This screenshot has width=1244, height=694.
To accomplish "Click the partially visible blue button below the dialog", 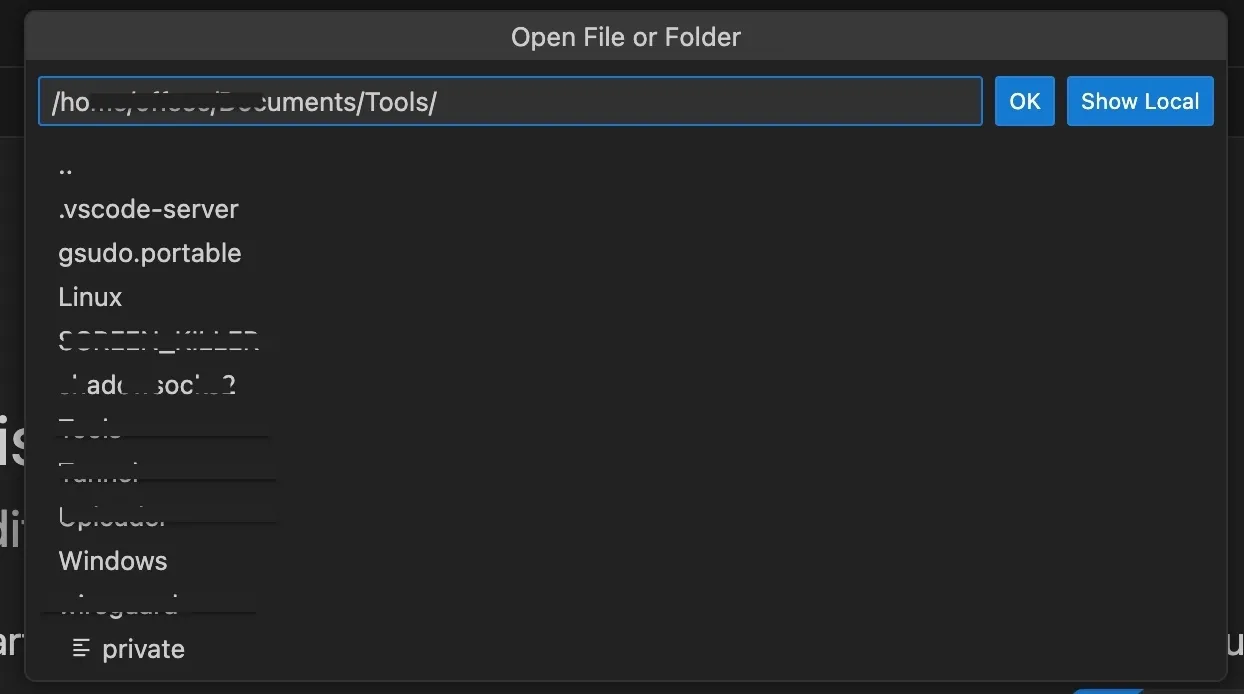I will [1108, 689].
